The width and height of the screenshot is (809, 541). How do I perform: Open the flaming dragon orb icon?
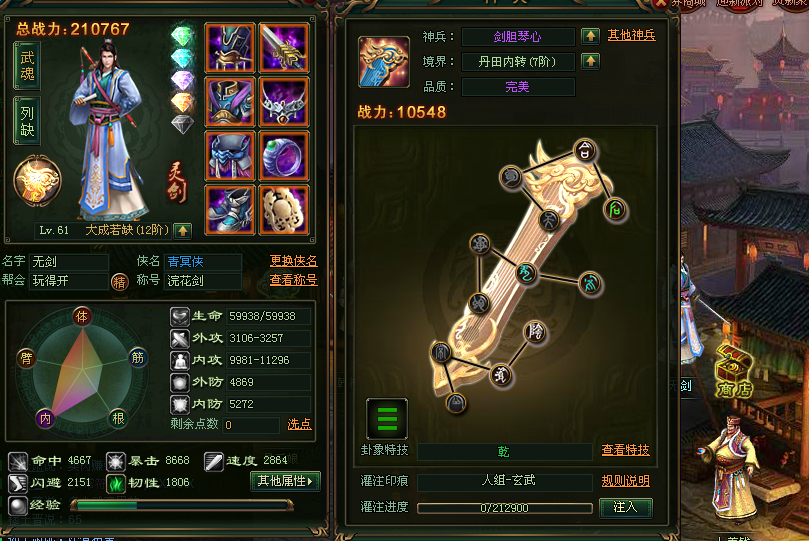tap(37, 181)
